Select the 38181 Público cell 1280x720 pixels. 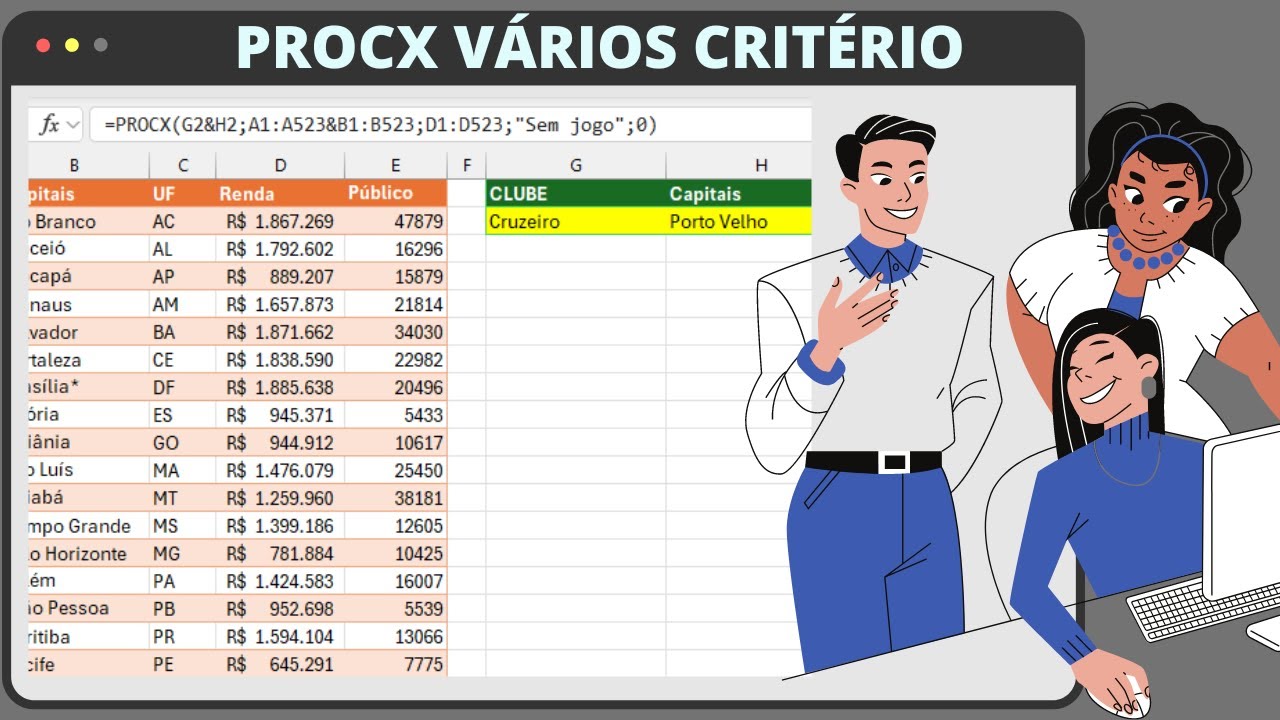coord(396,498)
